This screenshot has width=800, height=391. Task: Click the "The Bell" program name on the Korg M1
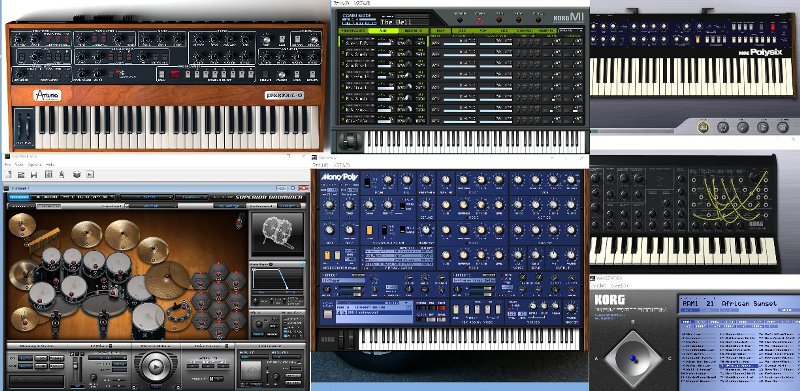click(x=397, y=22)
